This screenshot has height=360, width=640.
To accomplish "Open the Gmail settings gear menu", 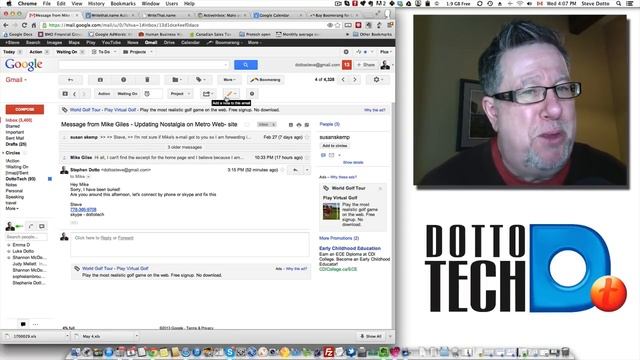I will tap(378, 80).
